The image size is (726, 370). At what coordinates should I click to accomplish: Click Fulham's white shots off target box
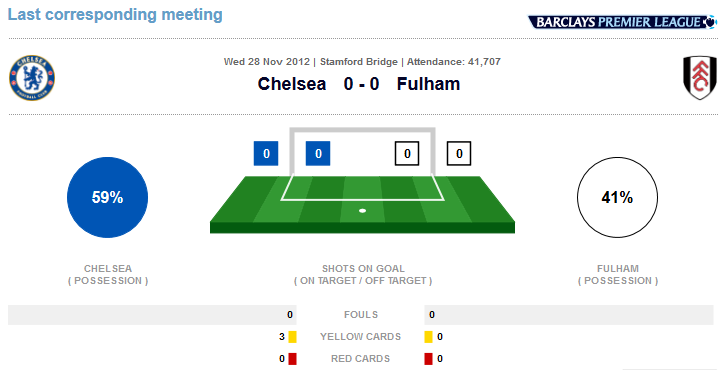459,153
